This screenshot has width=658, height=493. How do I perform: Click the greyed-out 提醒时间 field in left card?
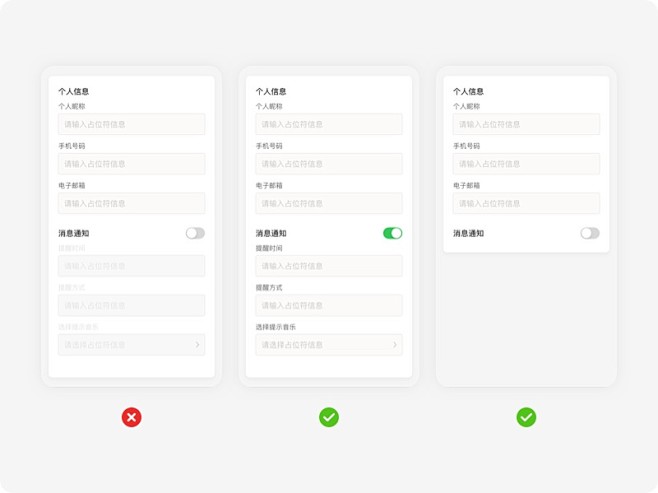coord(131,266)
